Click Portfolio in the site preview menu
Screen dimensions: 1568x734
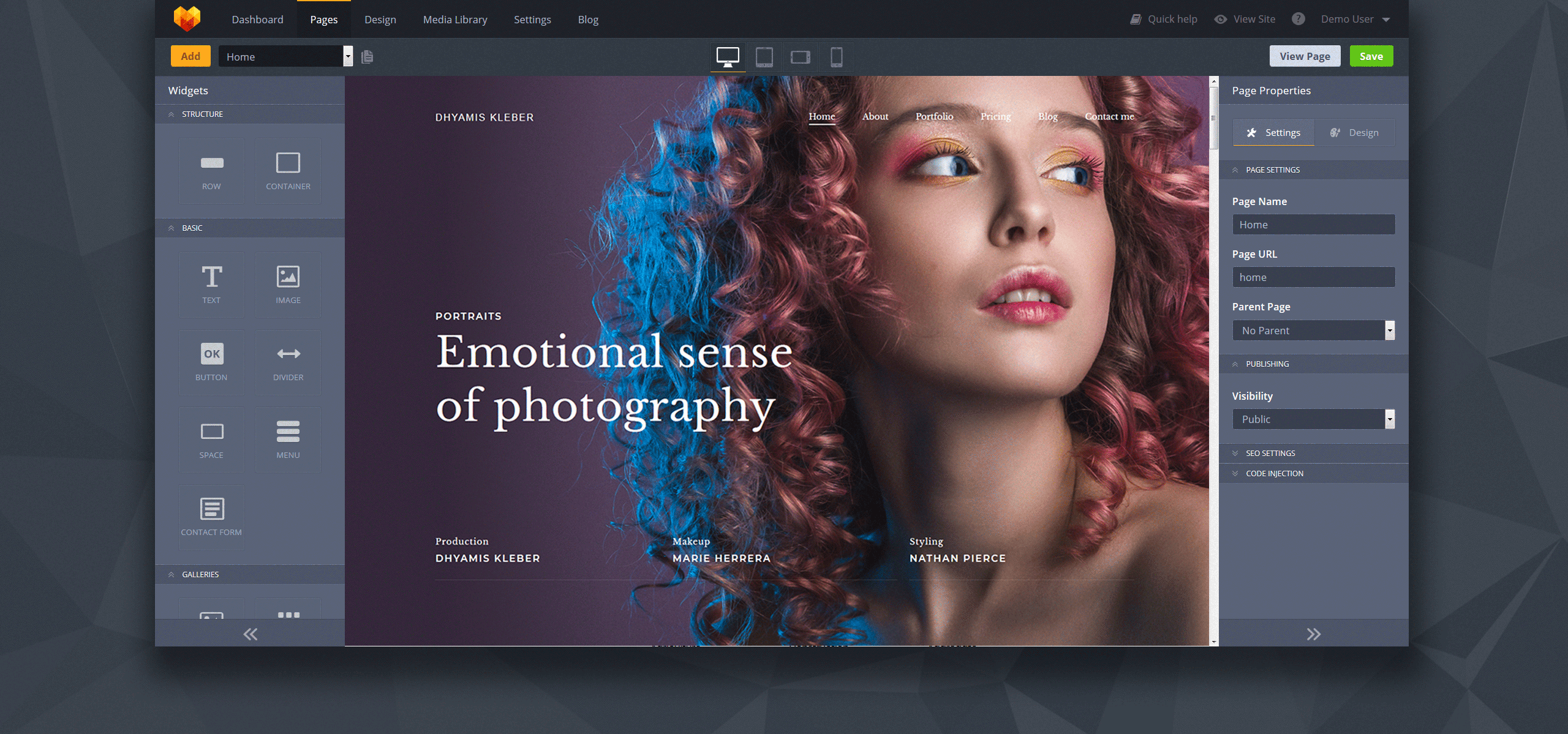(934, 116)
